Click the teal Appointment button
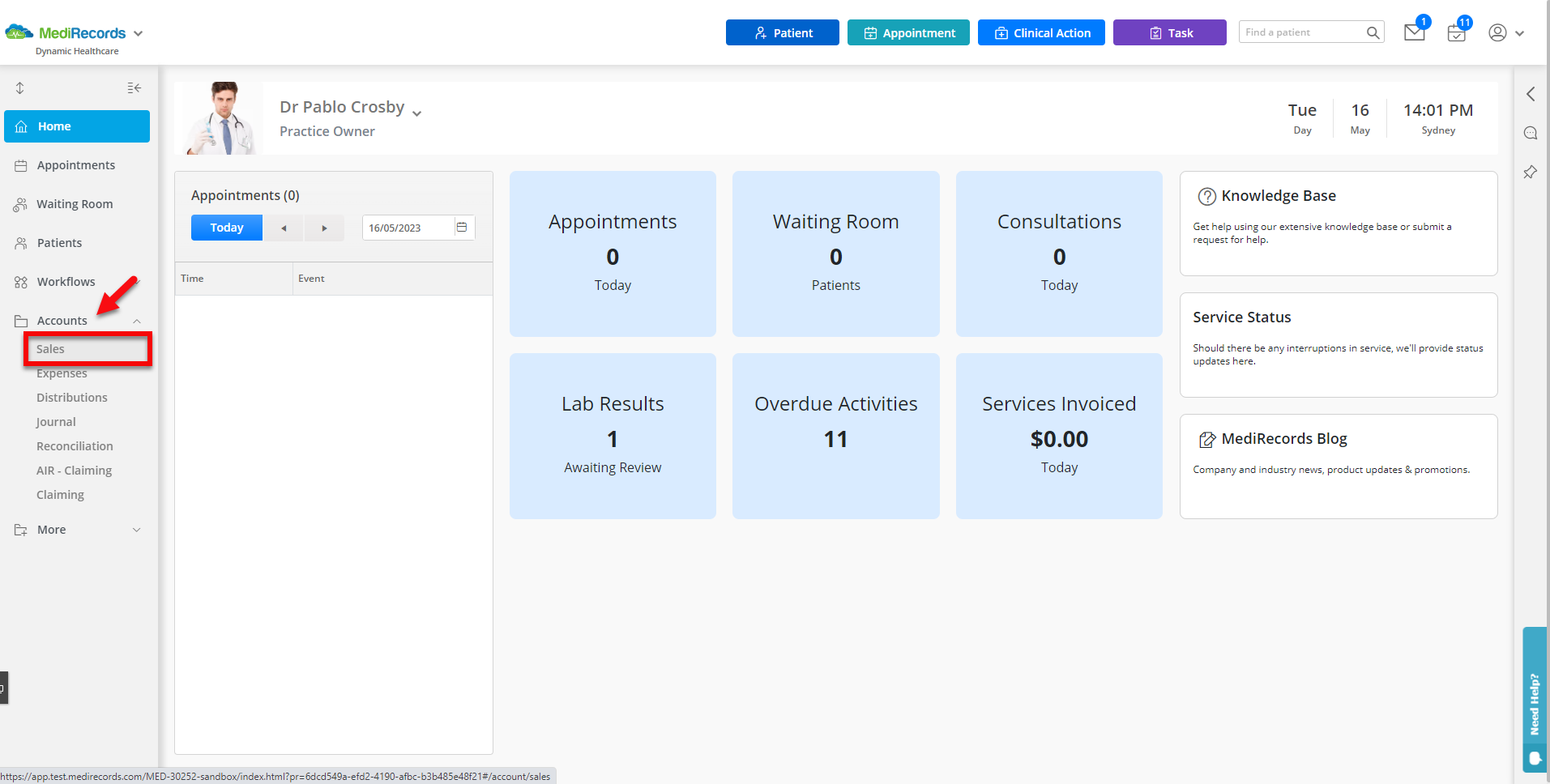Image resolution: width=1550 pixels, height=784 pixels. [x=908, y=32]
